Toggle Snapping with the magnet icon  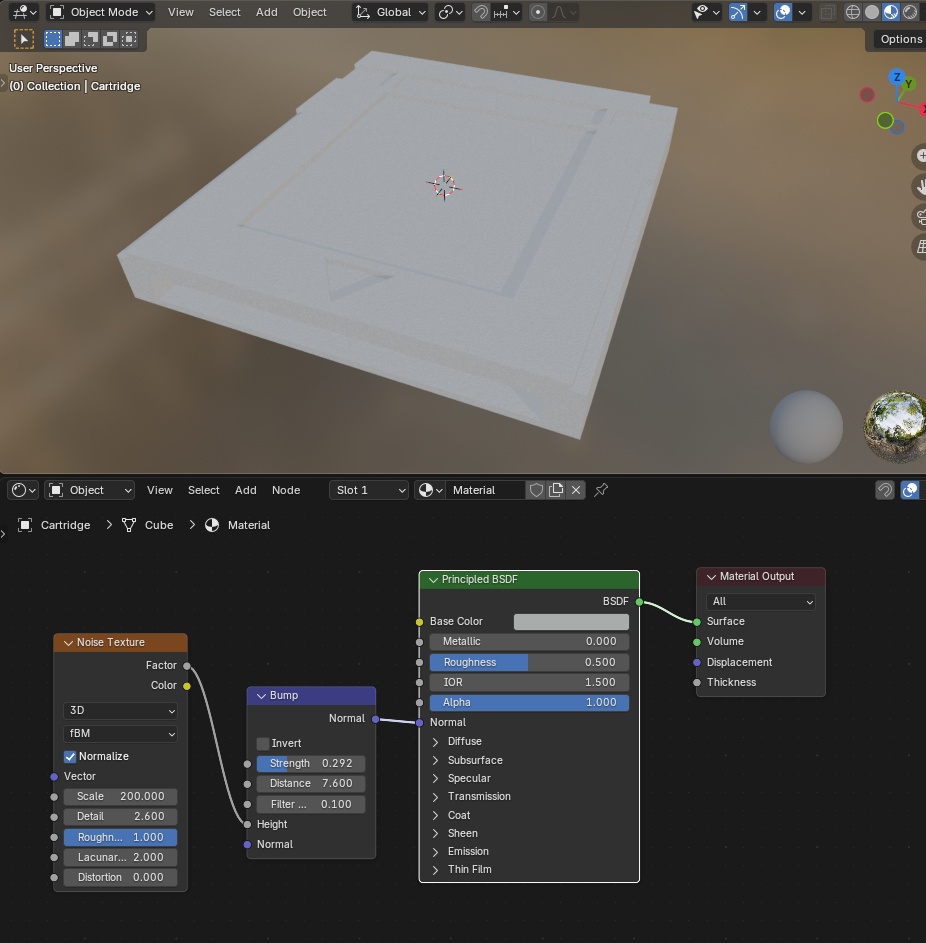click(481, 12)
